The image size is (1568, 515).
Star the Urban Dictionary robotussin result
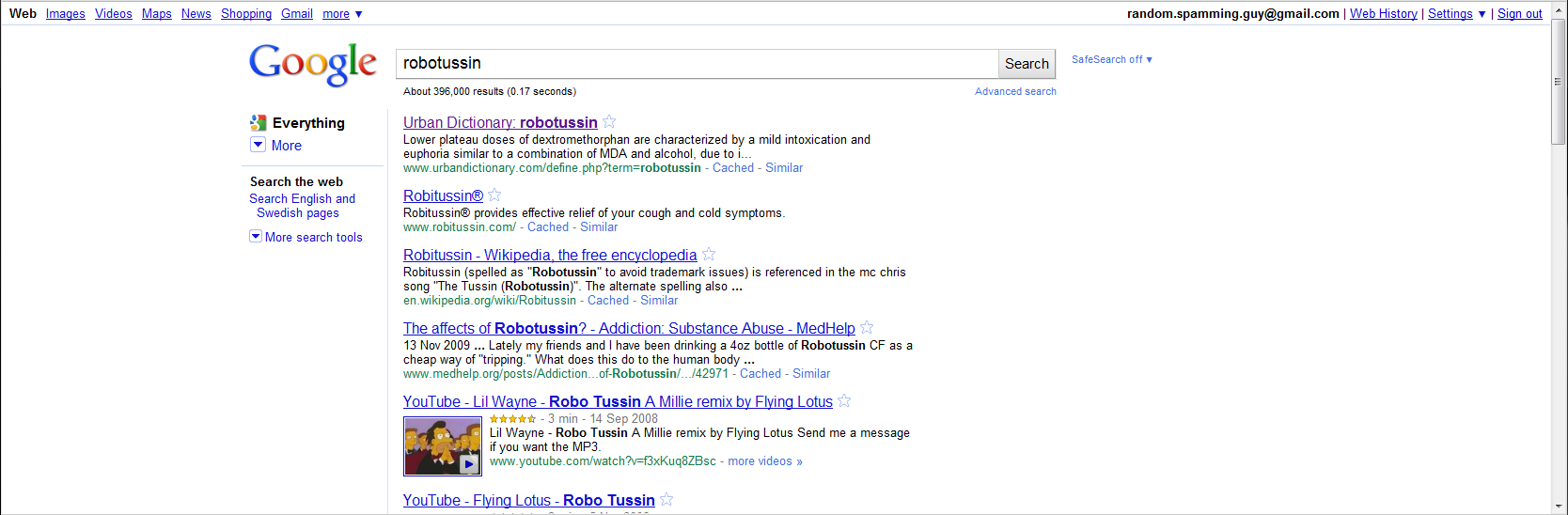pos(609,122)
